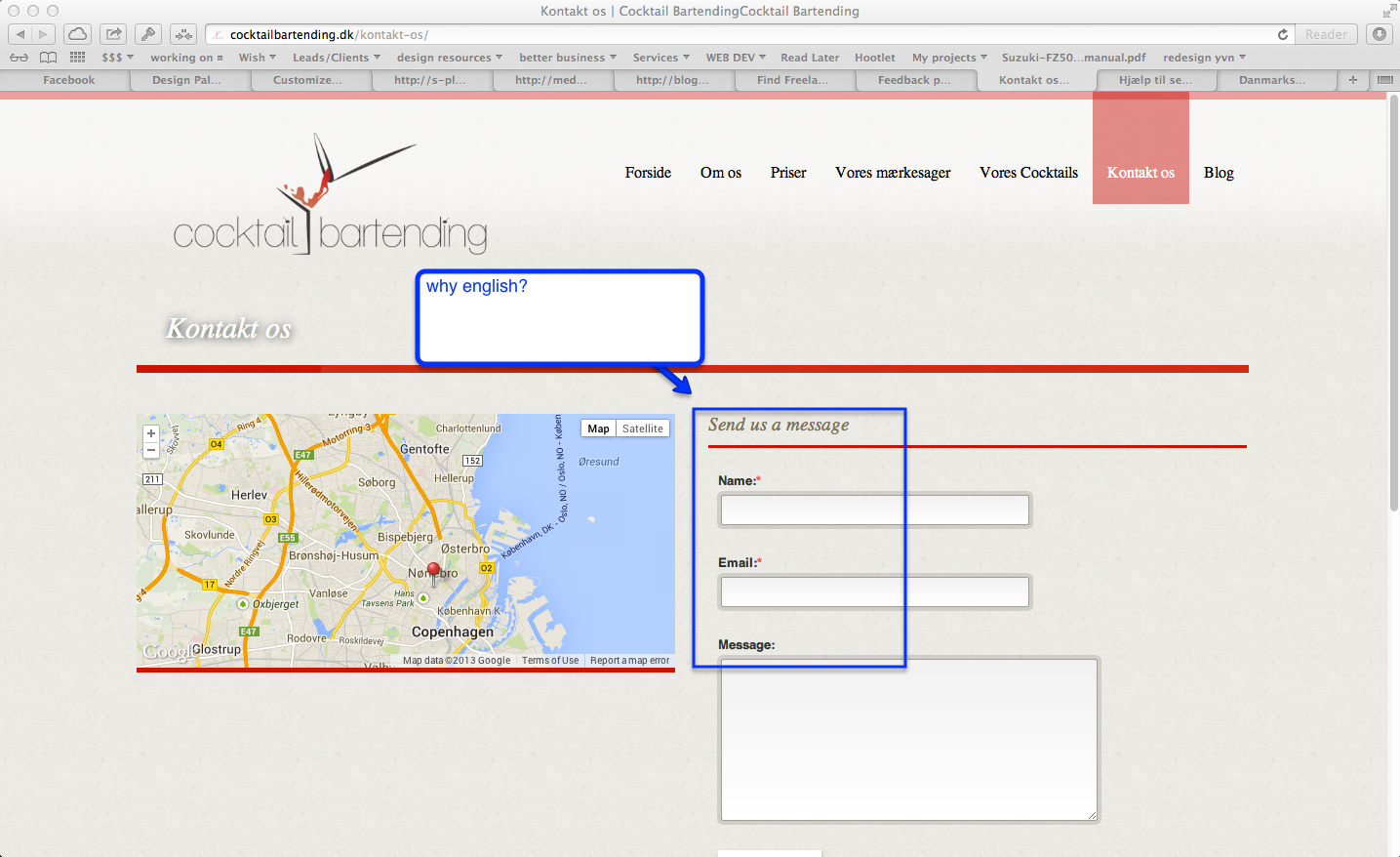Click the Share icon in toolbar
The image size is (1400, 857).
pos(113,34)
